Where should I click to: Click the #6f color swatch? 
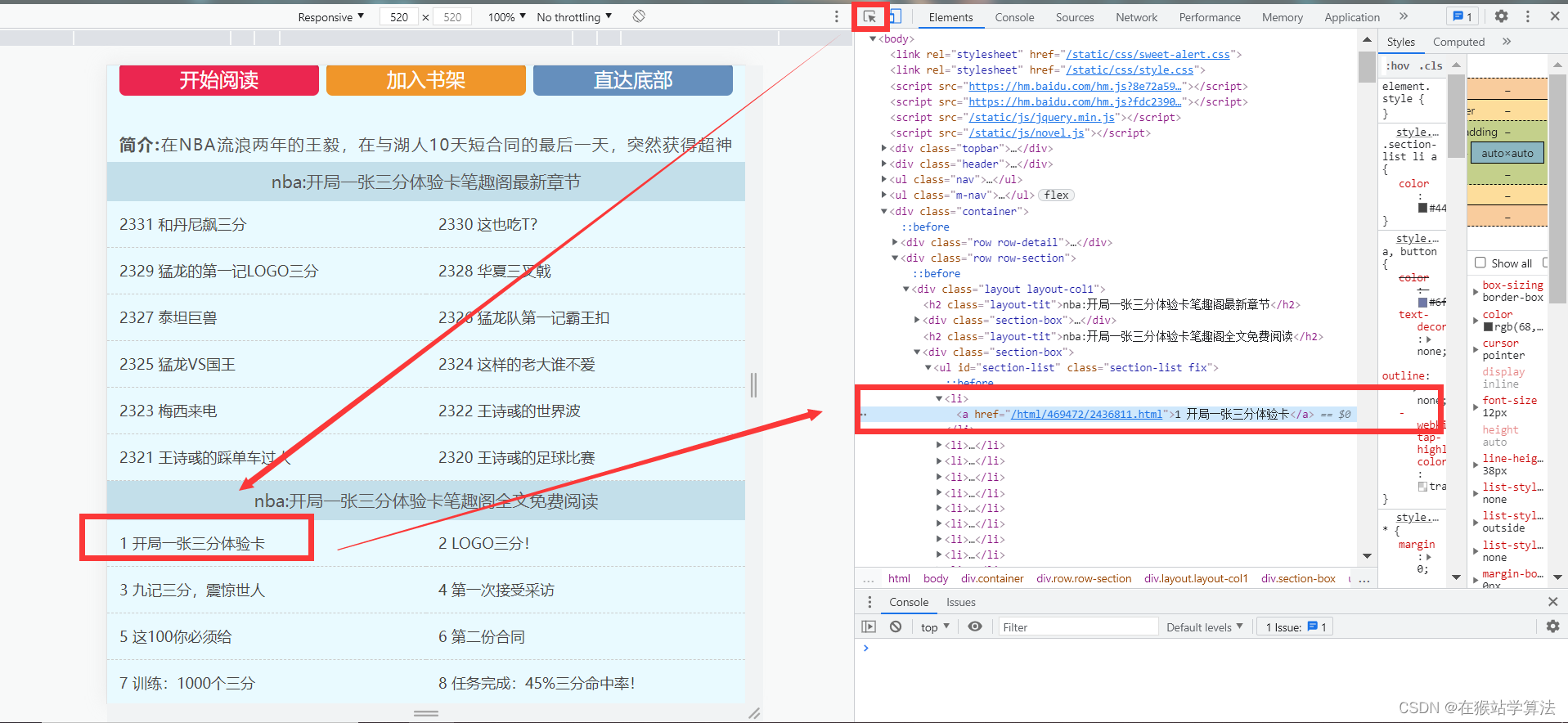(x=1422, y=303)
